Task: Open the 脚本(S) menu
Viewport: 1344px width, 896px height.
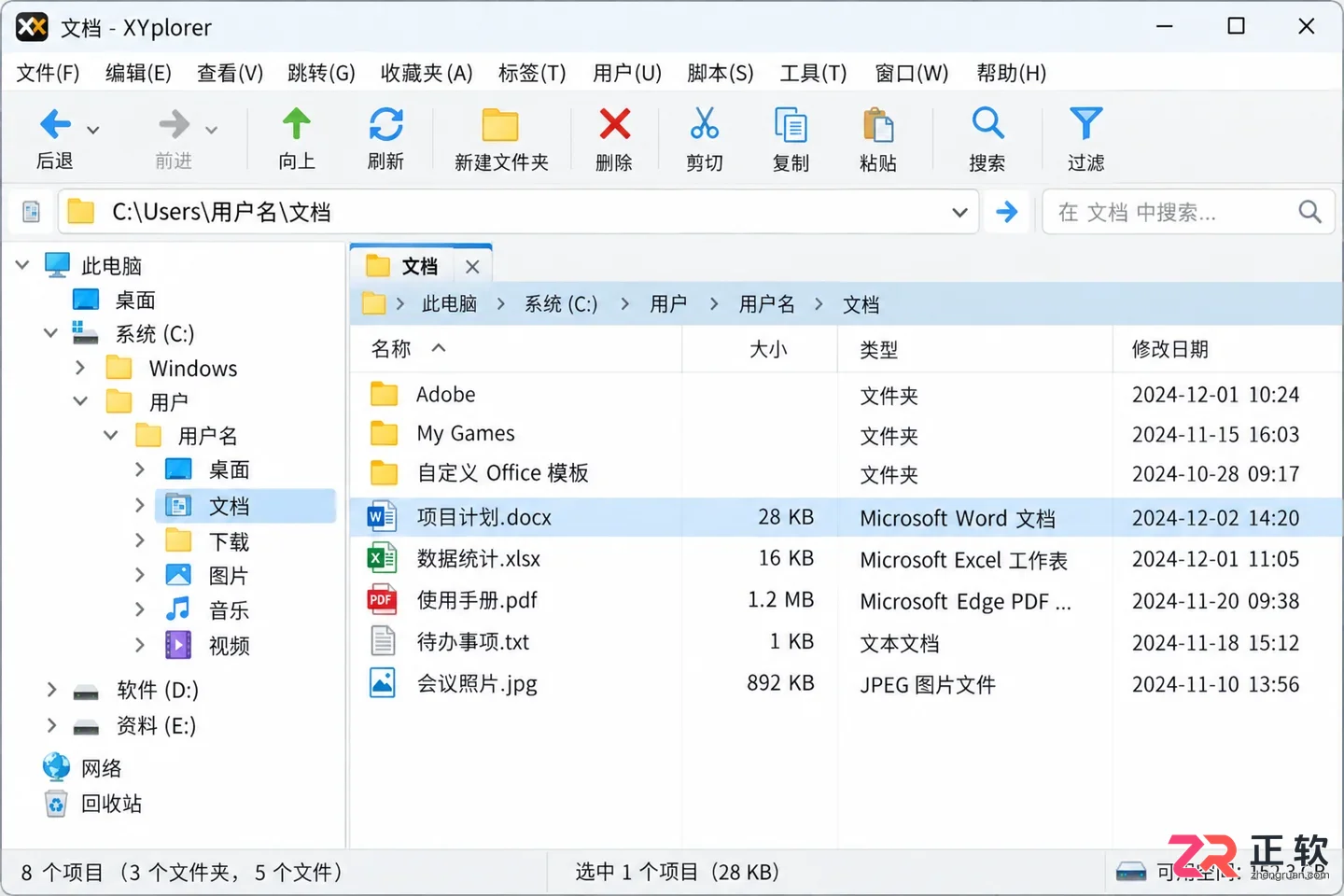Action: [x=721, y=73]
